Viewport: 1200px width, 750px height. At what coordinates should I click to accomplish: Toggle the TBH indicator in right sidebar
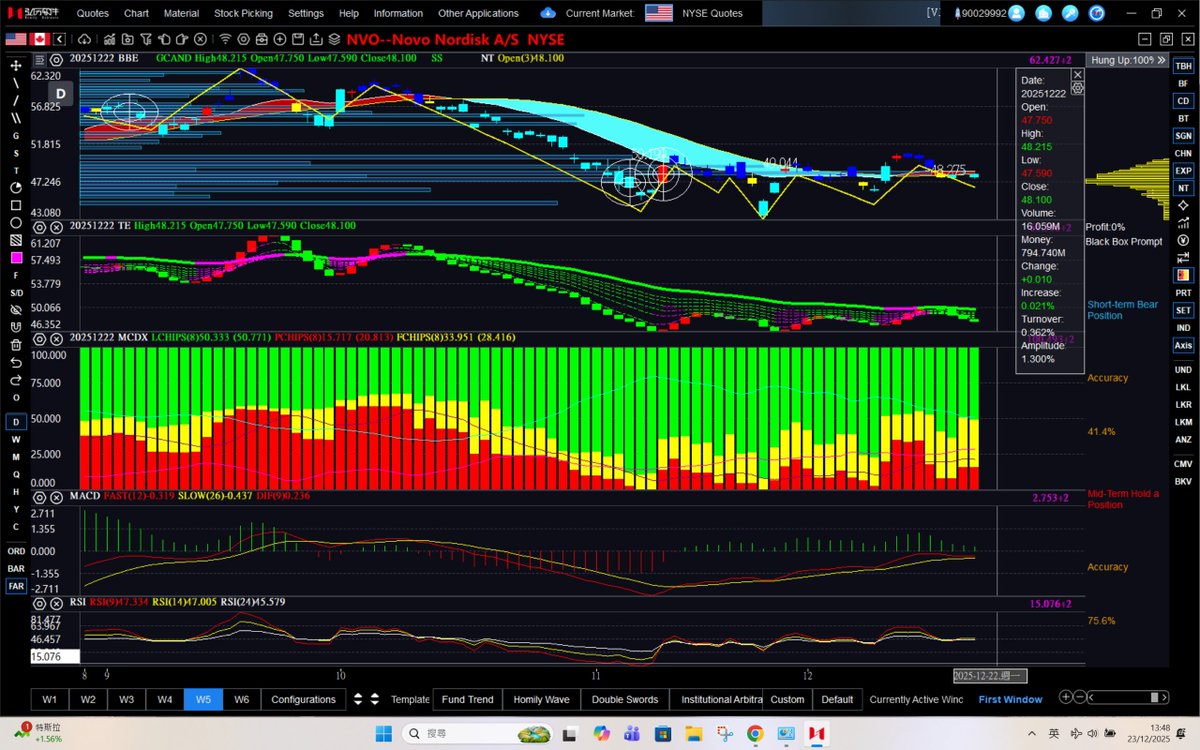tap(1183, 65)
